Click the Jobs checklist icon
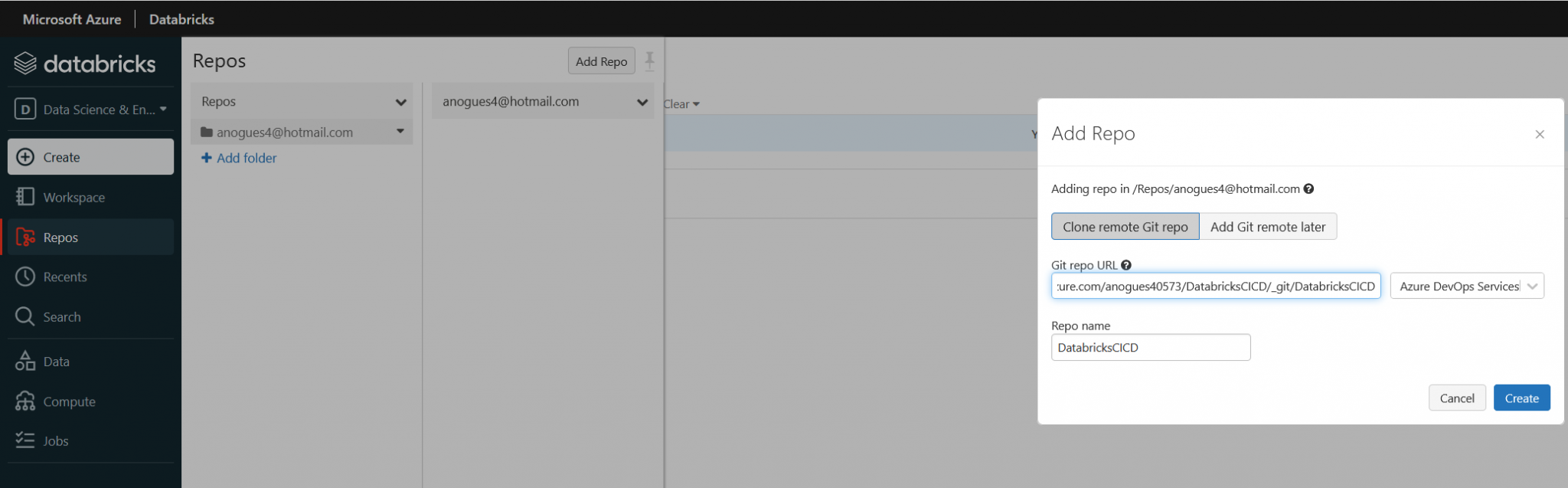This screenshot has width=1568, height=488. [x=25, y=441]
